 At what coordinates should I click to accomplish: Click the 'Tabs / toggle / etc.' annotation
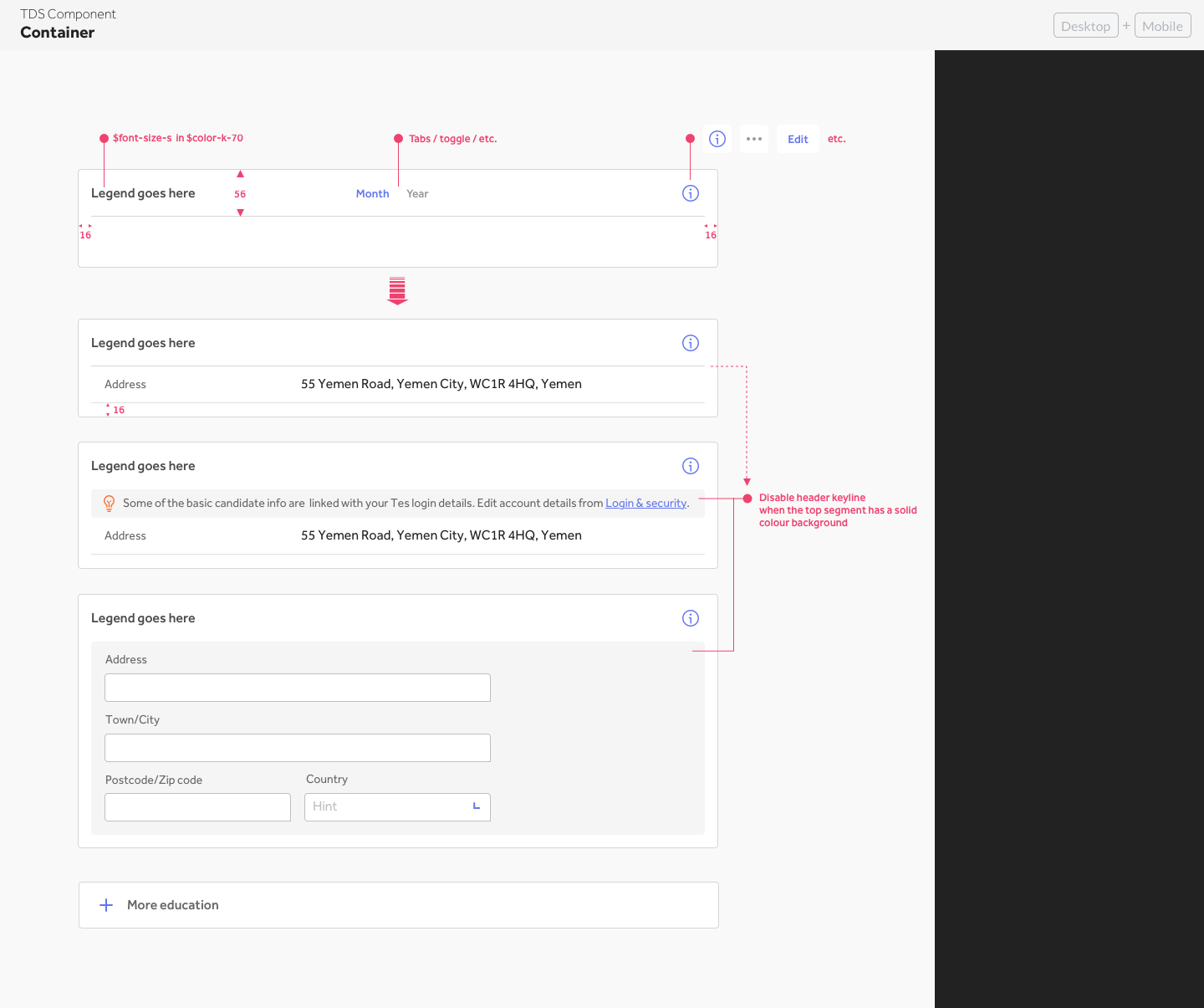(452, 139)
